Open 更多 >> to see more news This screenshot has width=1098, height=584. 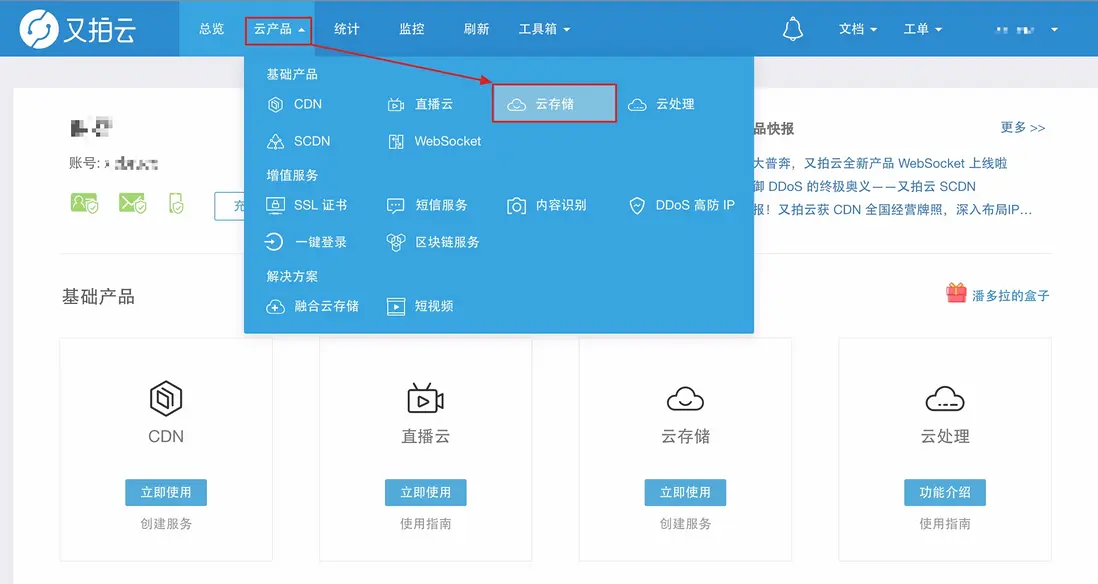click(1022, 128)
